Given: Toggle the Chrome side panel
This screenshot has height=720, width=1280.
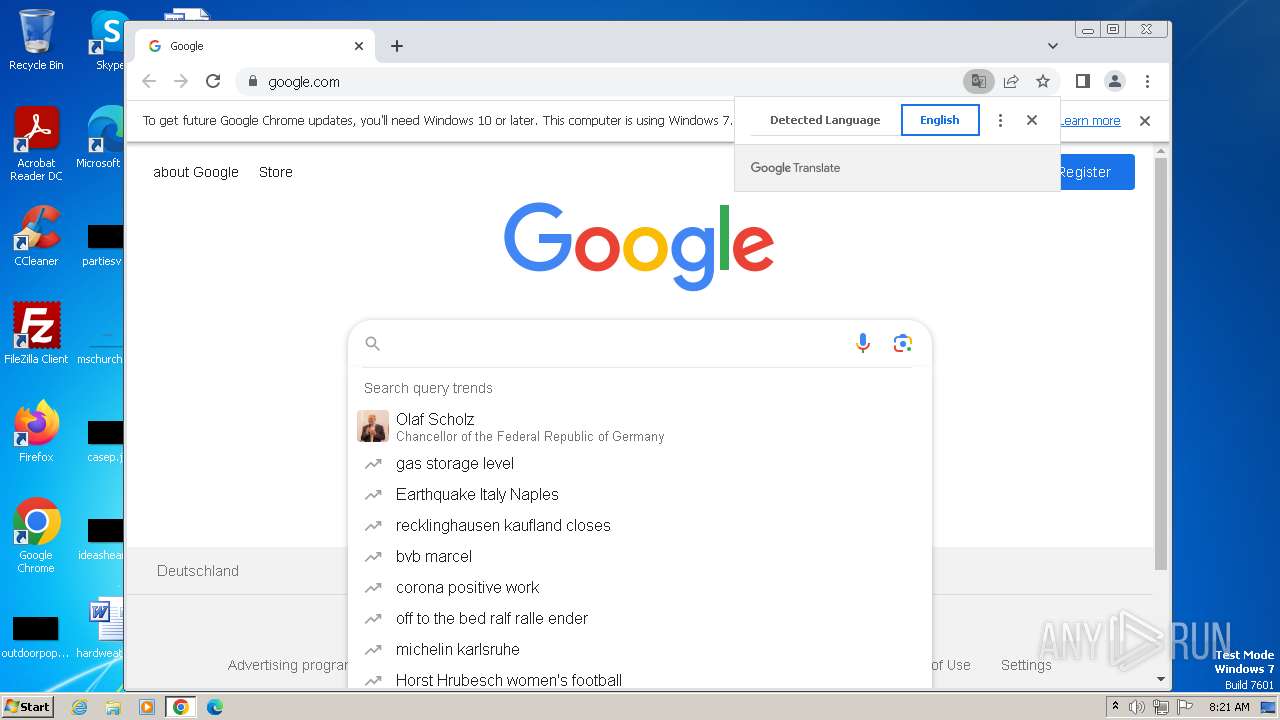Looking at the screenshot, I should pos(1082,82).
